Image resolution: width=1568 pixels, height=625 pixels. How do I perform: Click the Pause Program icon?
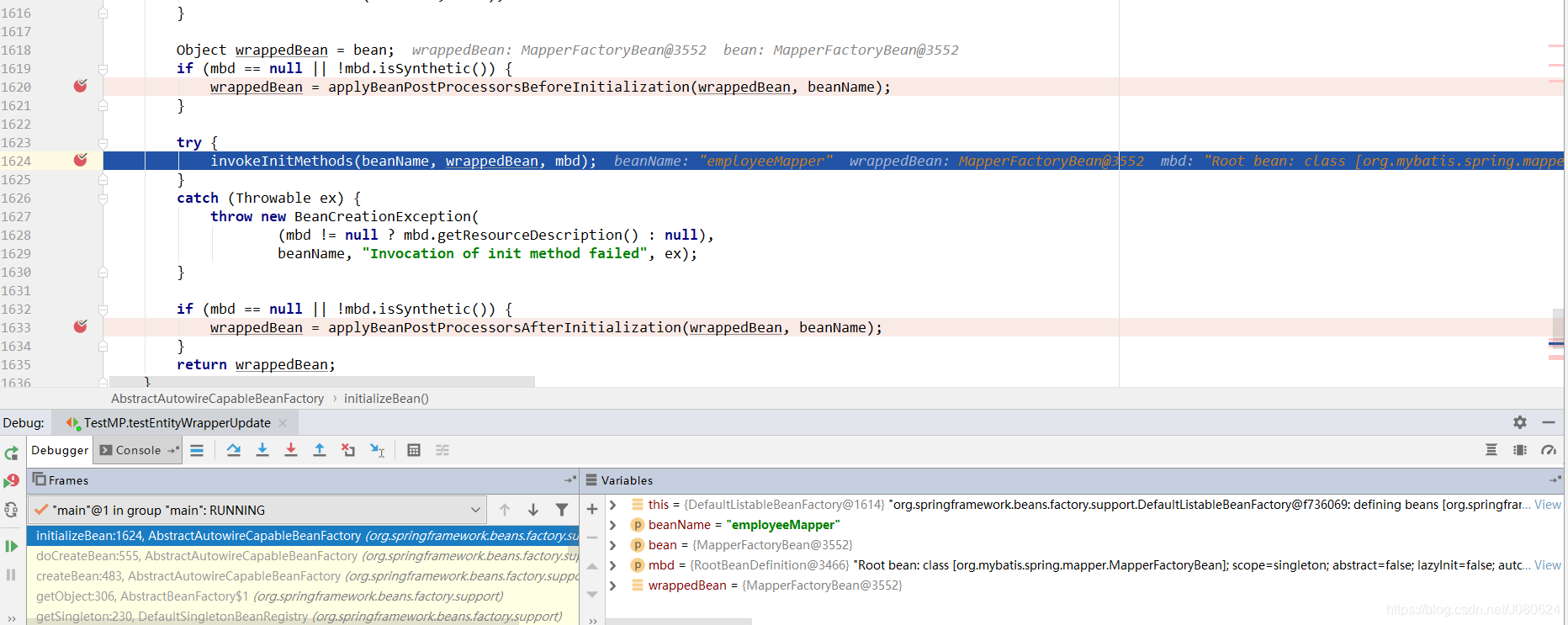(x=11, y=575)
